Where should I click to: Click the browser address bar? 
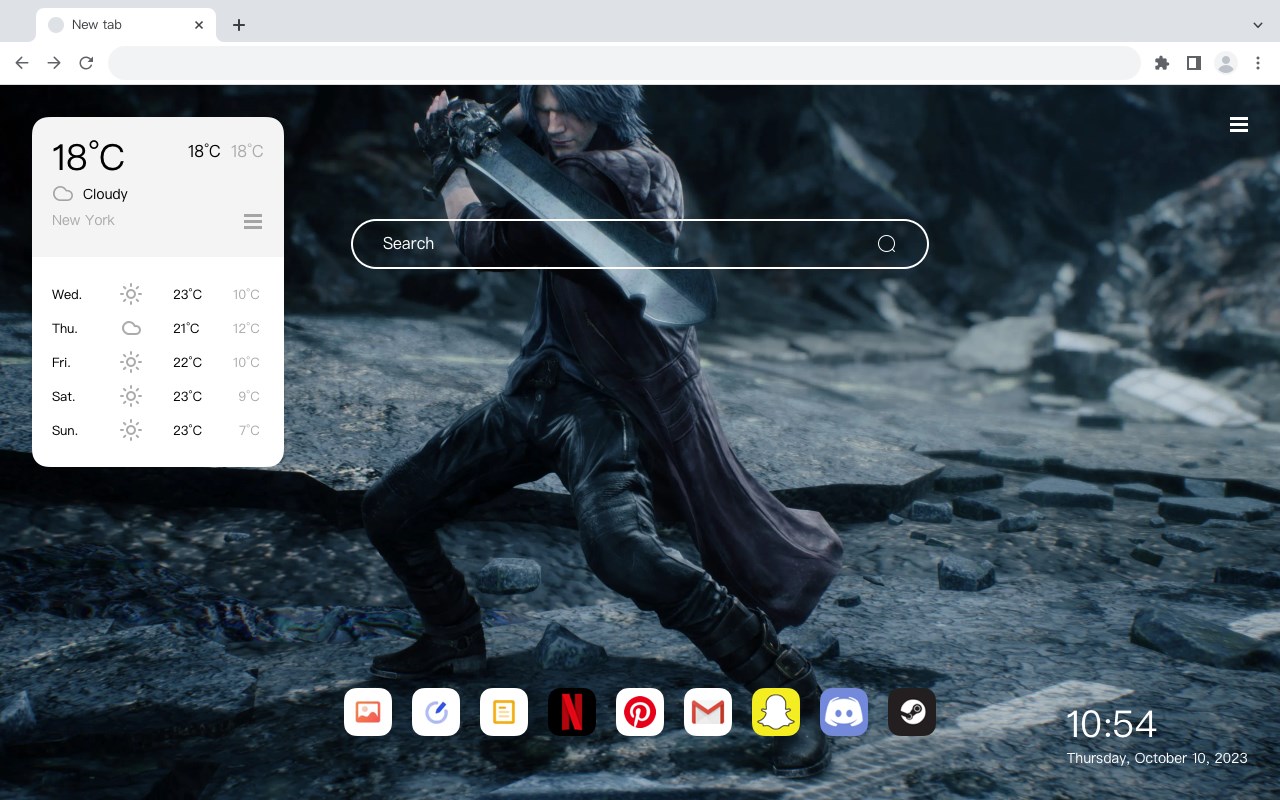(624, 63)
